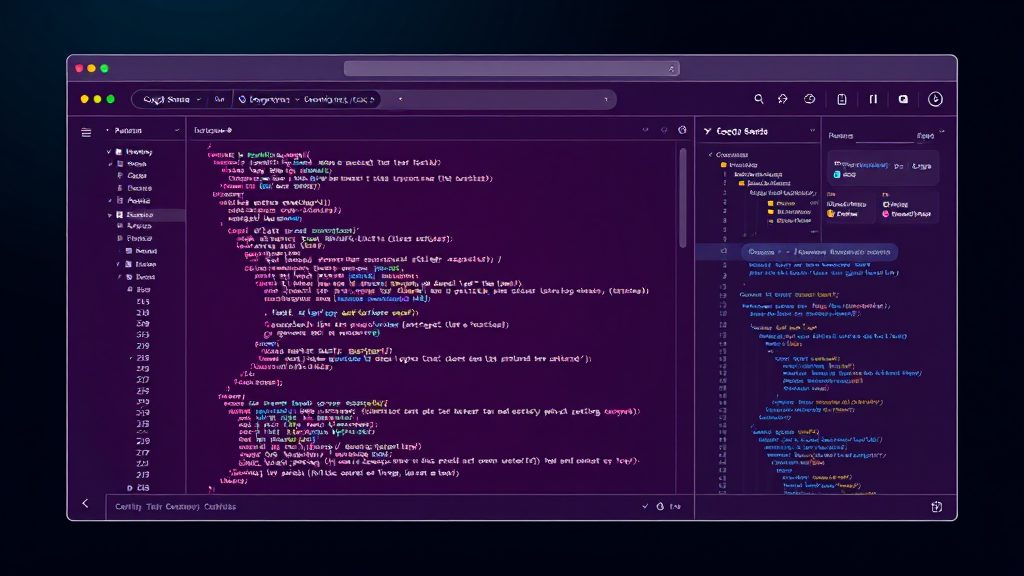
Task: Open the puzzle-piece extensions icon in the toolbar
Action: [783, 99]
